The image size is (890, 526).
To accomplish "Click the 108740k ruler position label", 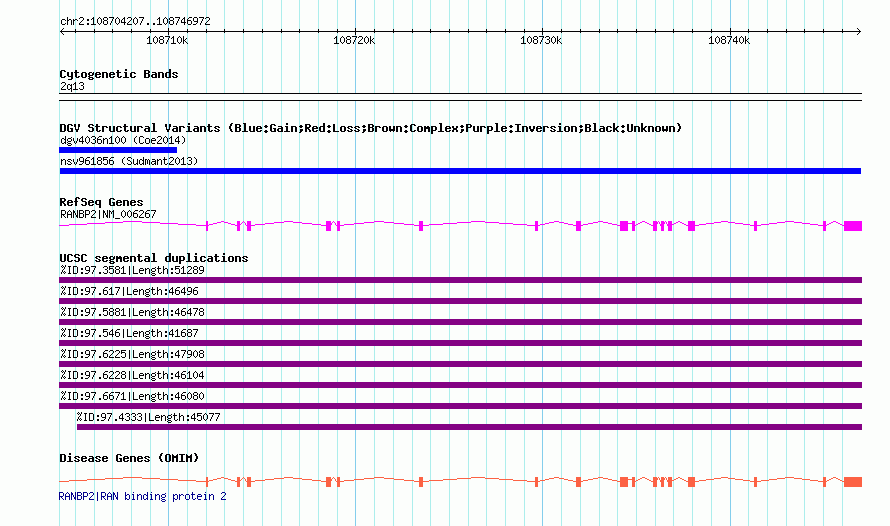I will click(x=729, y=40).
